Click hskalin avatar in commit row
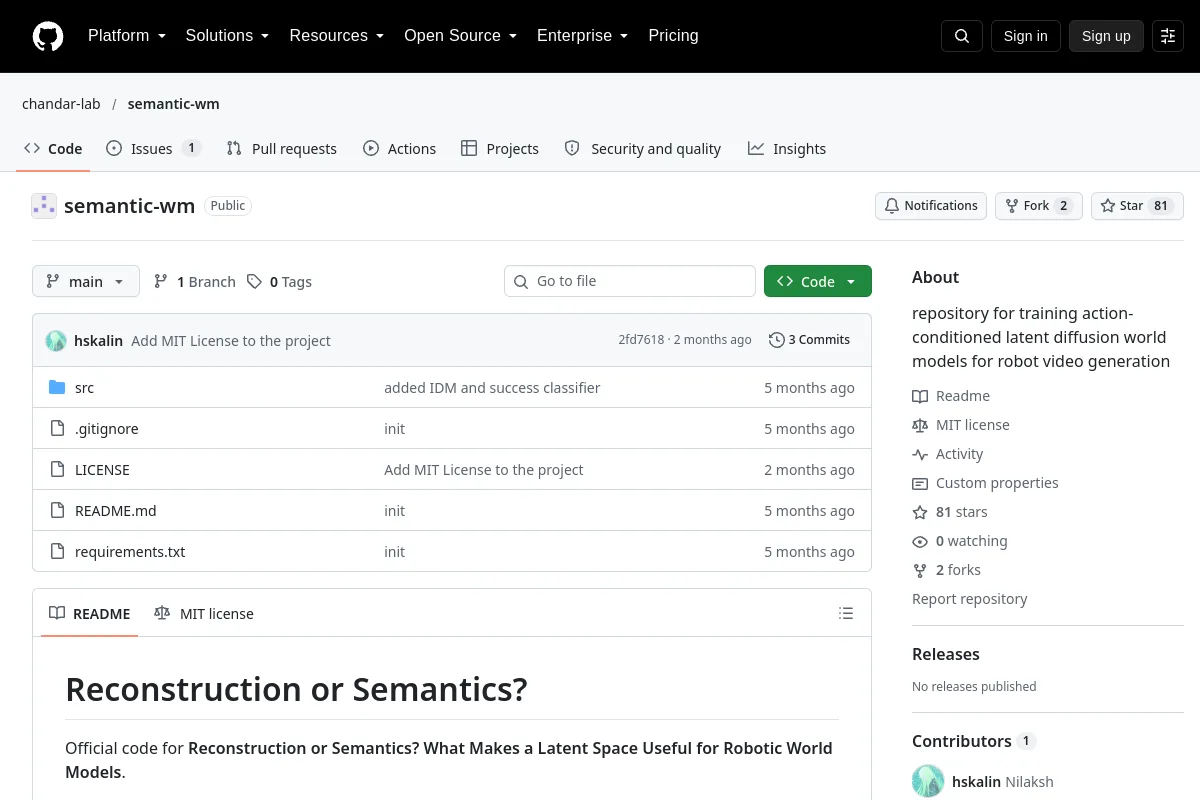 coord(56,341)
